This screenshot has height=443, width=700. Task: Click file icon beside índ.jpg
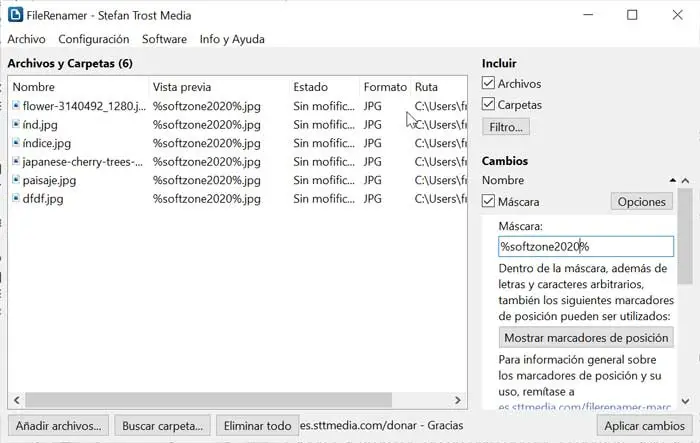[16, 124]
